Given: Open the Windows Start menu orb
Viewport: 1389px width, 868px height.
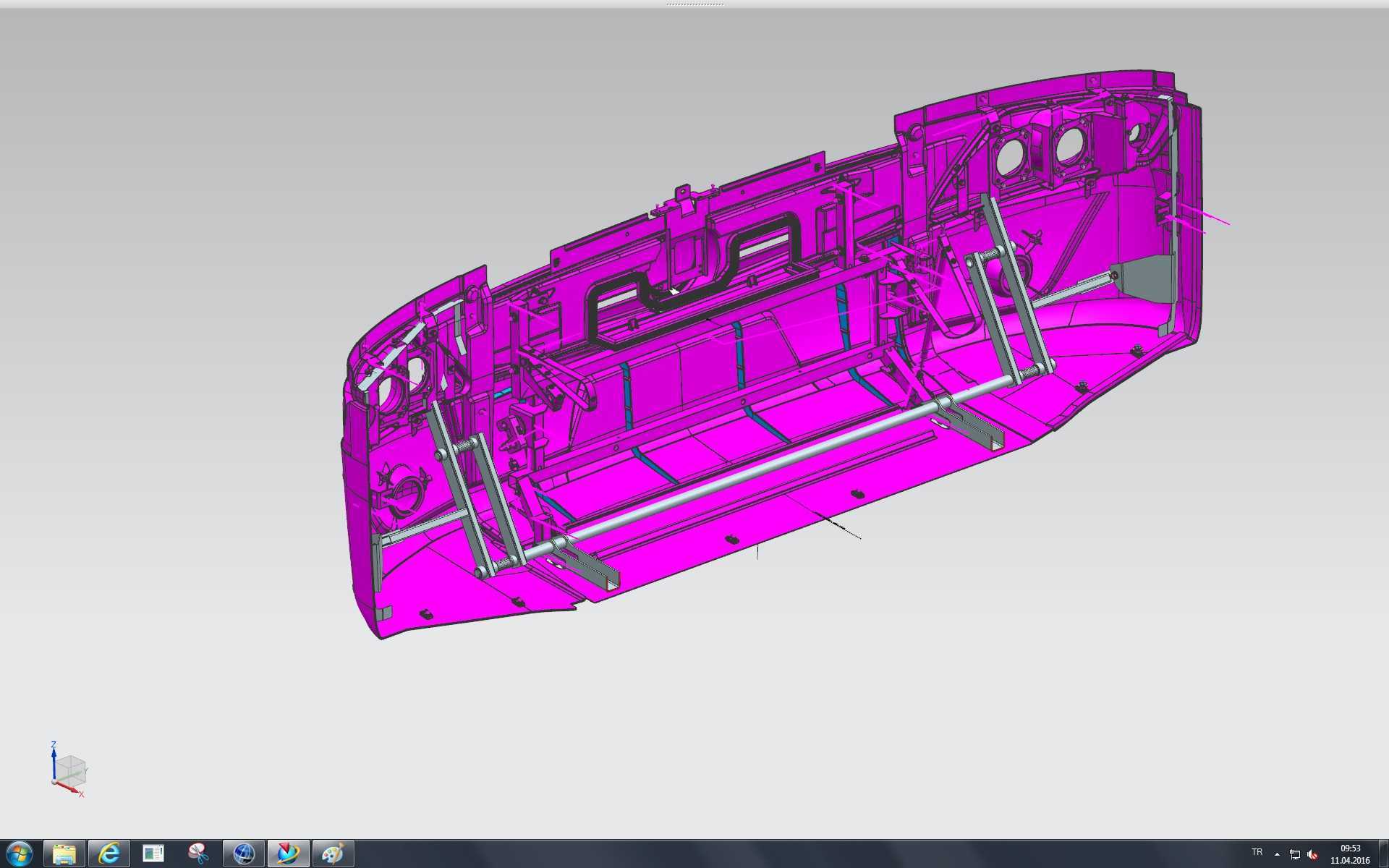Looking at the screenshot, I should click(20, 854).
